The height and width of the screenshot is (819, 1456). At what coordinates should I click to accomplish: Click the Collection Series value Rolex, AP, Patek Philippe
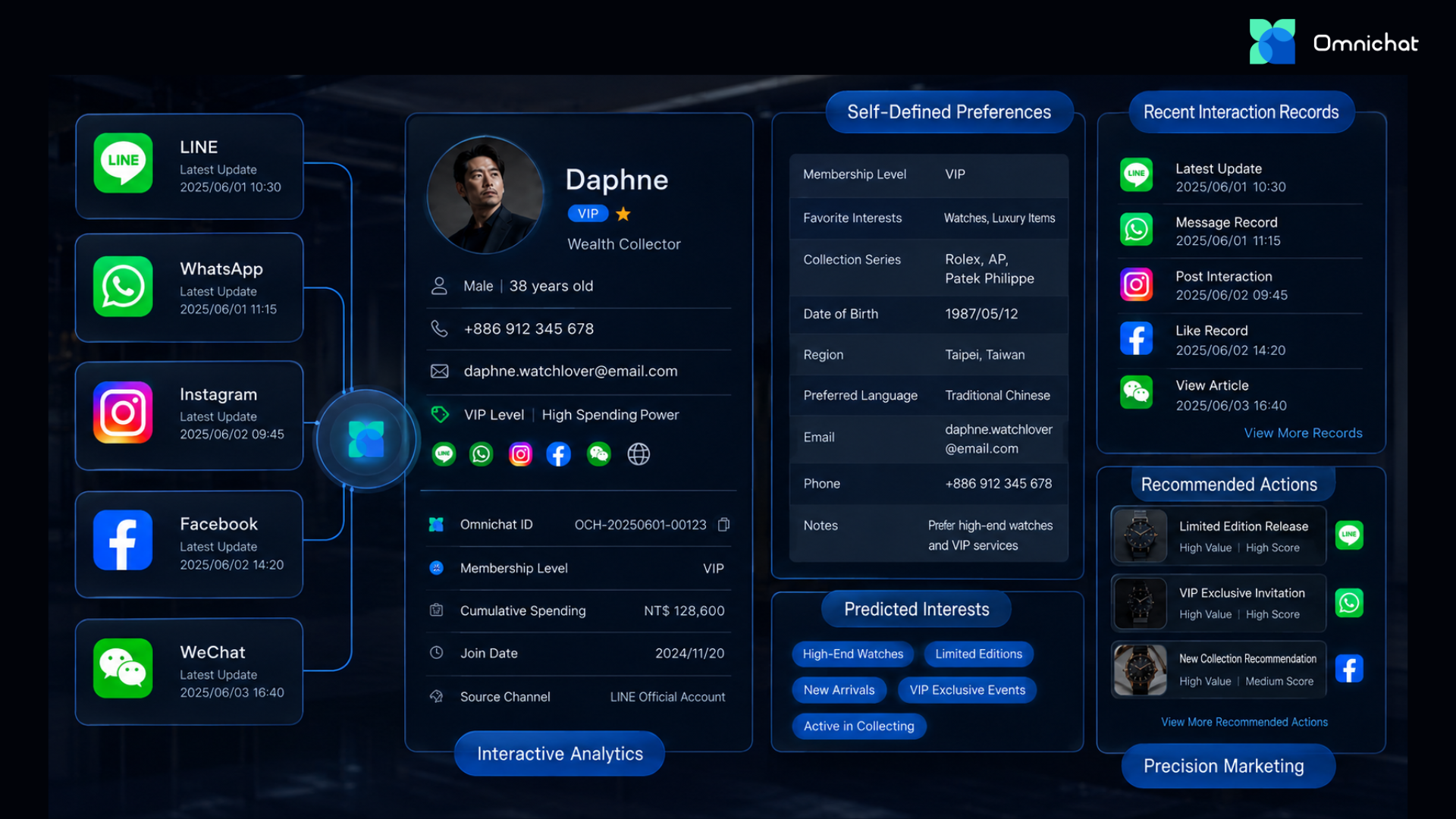[x=990, y=269]
